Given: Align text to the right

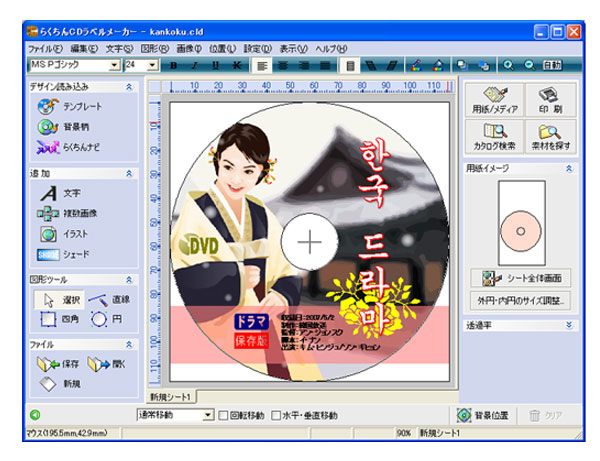Looking at the screenshot, I should point(304,66).
